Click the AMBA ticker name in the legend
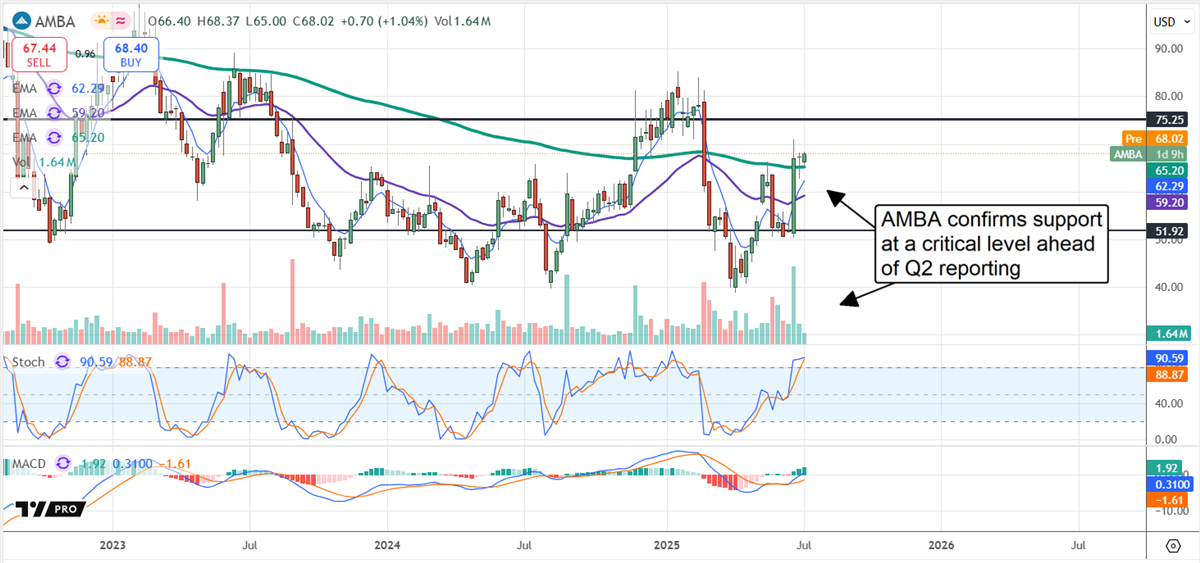 click(x=56, y=21)
